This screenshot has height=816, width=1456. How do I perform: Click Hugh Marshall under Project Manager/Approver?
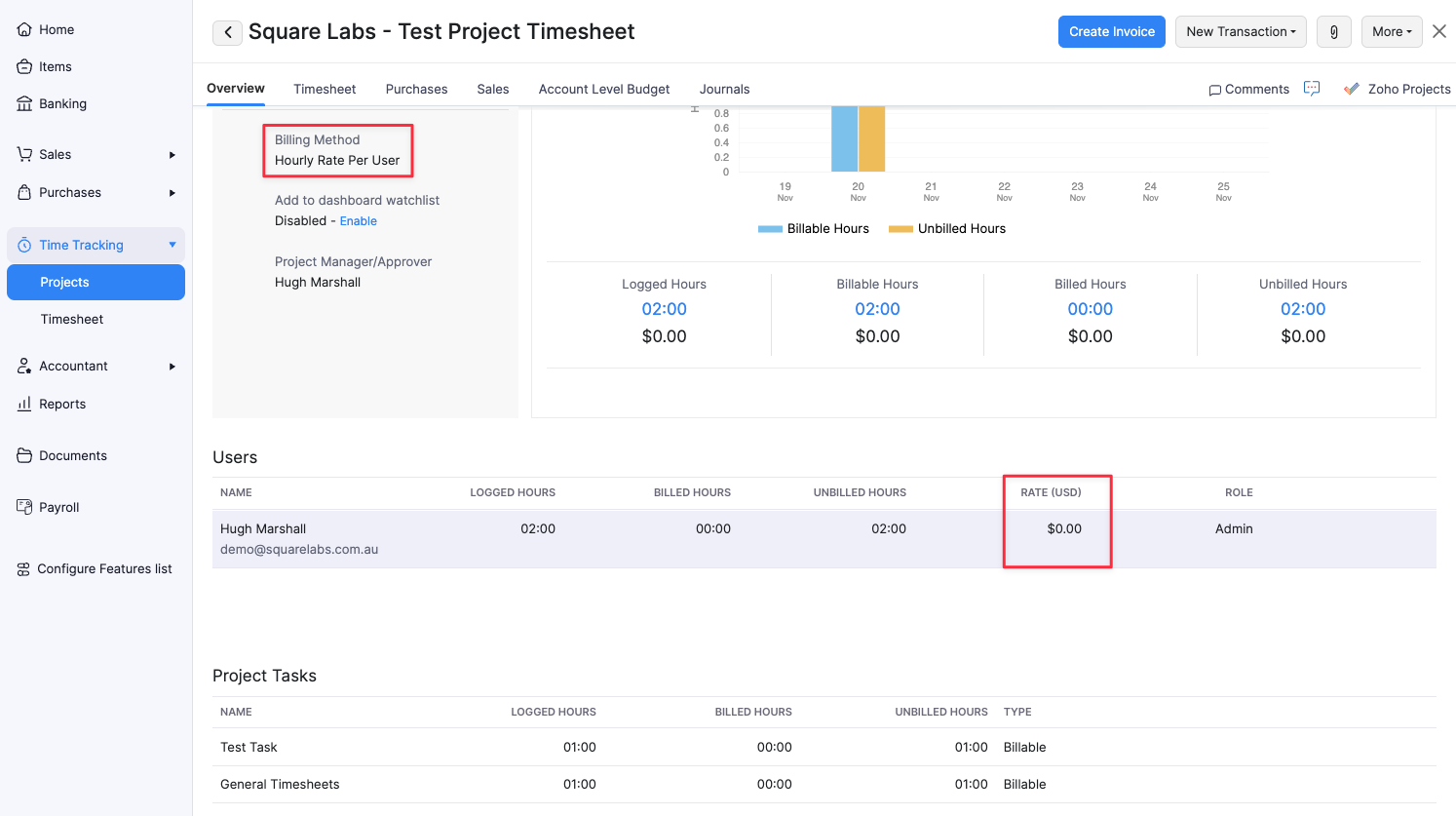[x=318, y=283]
